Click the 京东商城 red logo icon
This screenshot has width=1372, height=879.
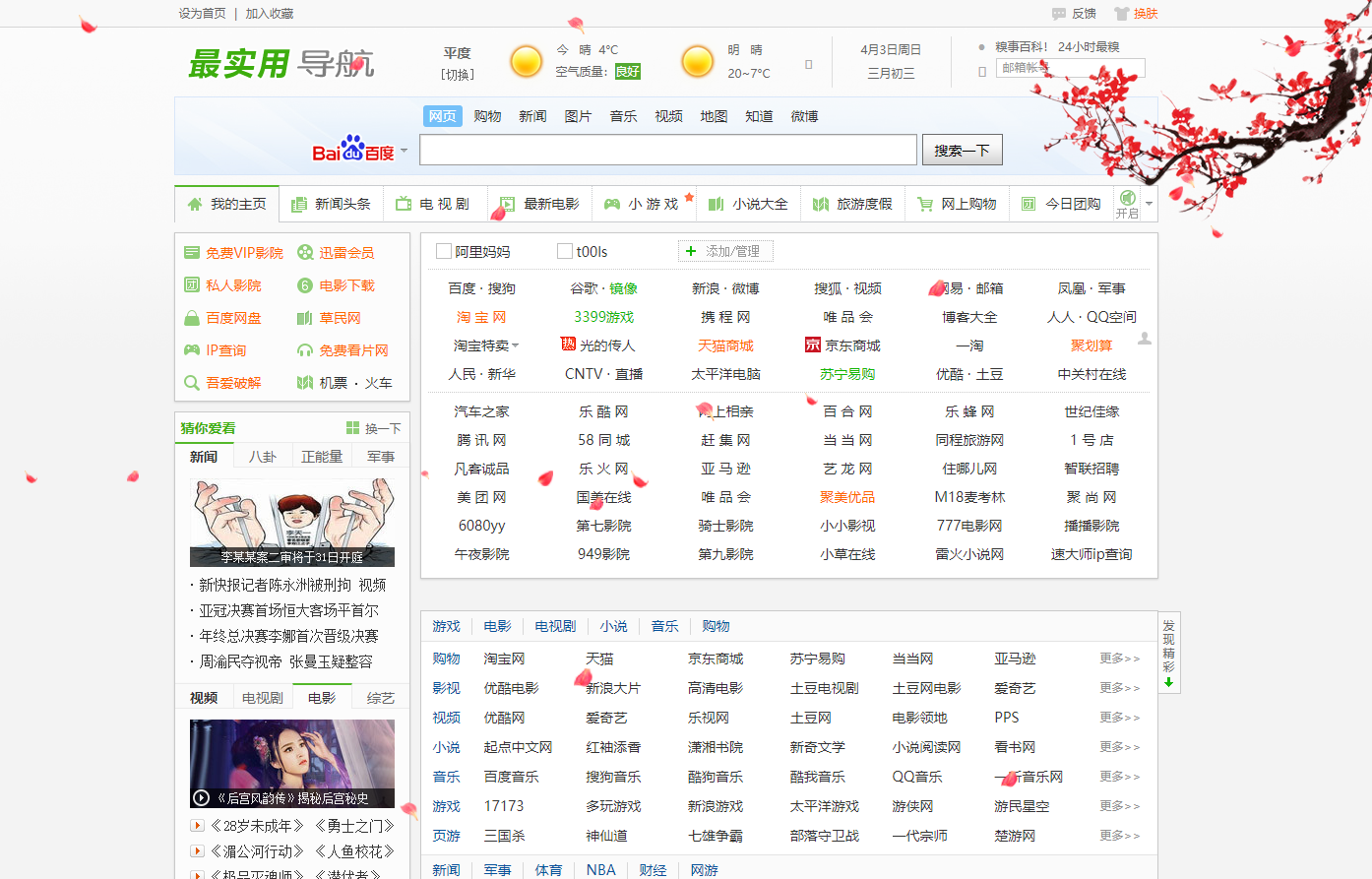click(813, 345)
